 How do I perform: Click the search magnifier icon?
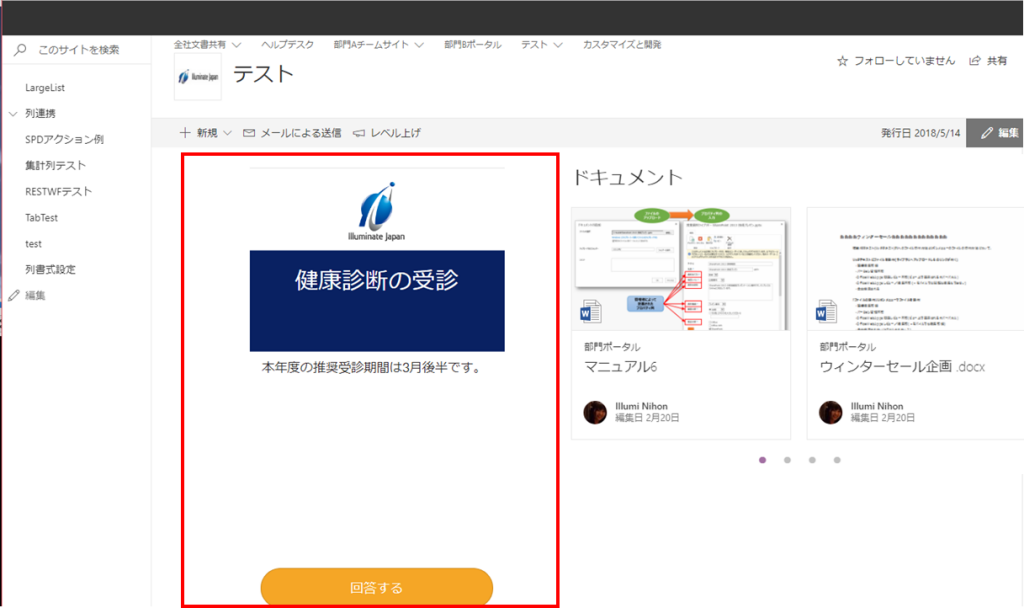(20, 50)
